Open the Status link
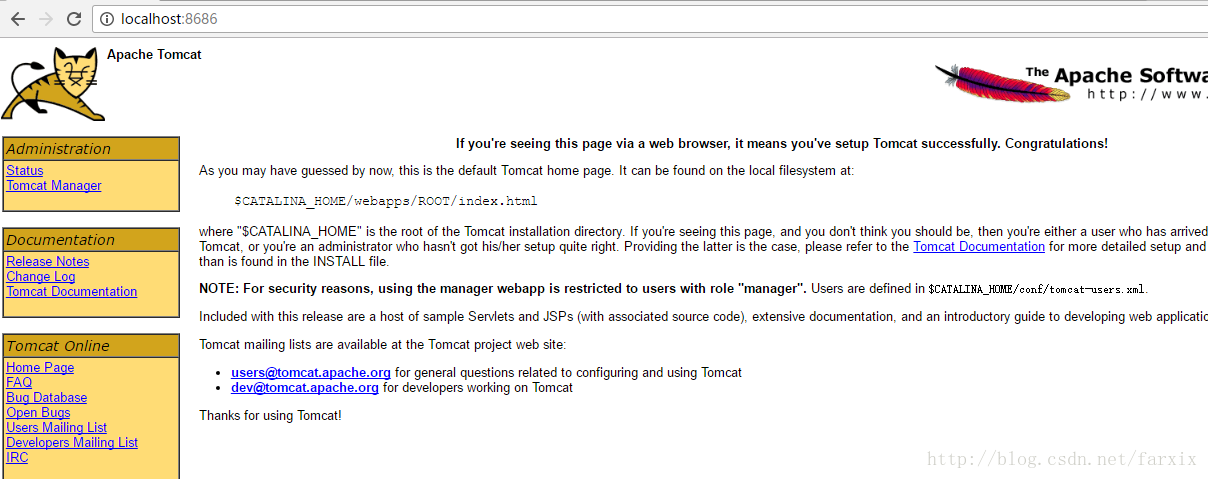The height and width of the screenshot is (479, 1208). tap(24, 171)
